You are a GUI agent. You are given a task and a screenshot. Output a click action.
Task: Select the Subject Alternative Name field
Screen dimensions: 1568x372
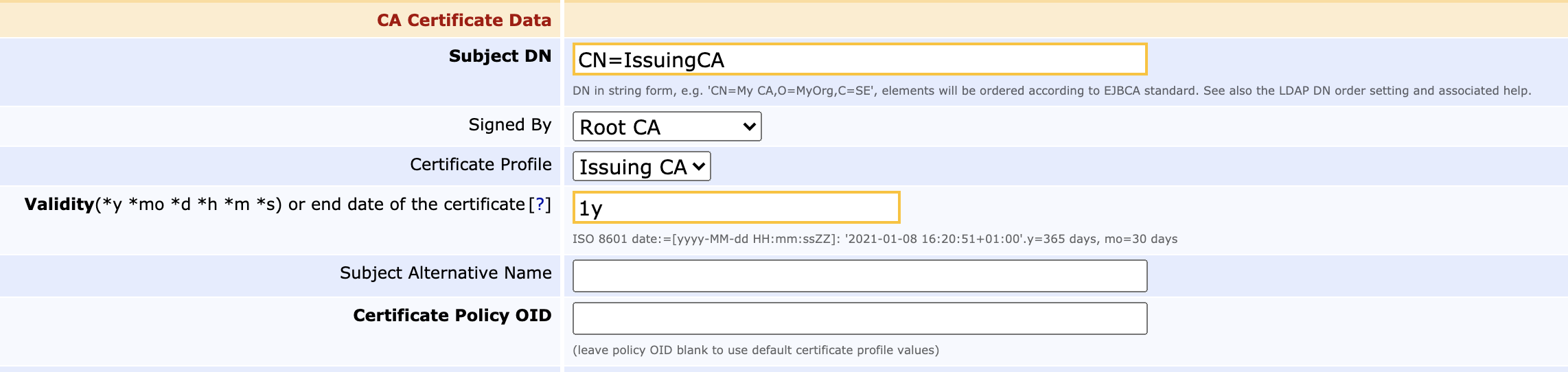pyautogui.click(x=859, y=276)
